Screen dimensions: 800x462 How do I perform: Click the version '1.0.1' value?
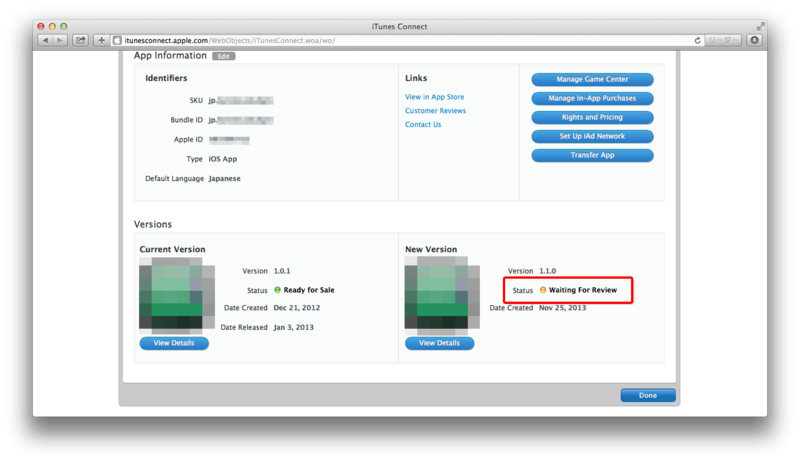pos(282,271)
